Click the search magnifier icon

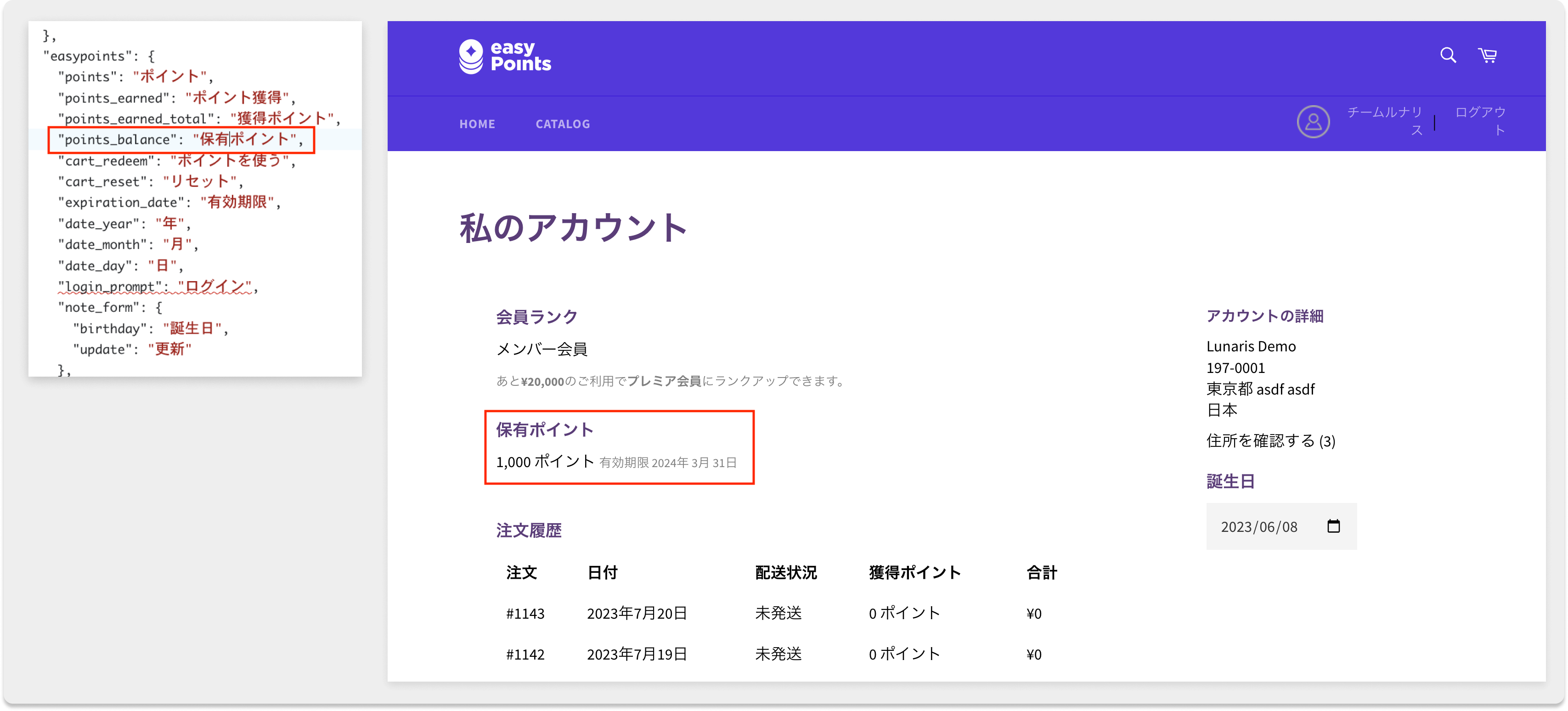pyautogui.click(x=1448, y=56)
